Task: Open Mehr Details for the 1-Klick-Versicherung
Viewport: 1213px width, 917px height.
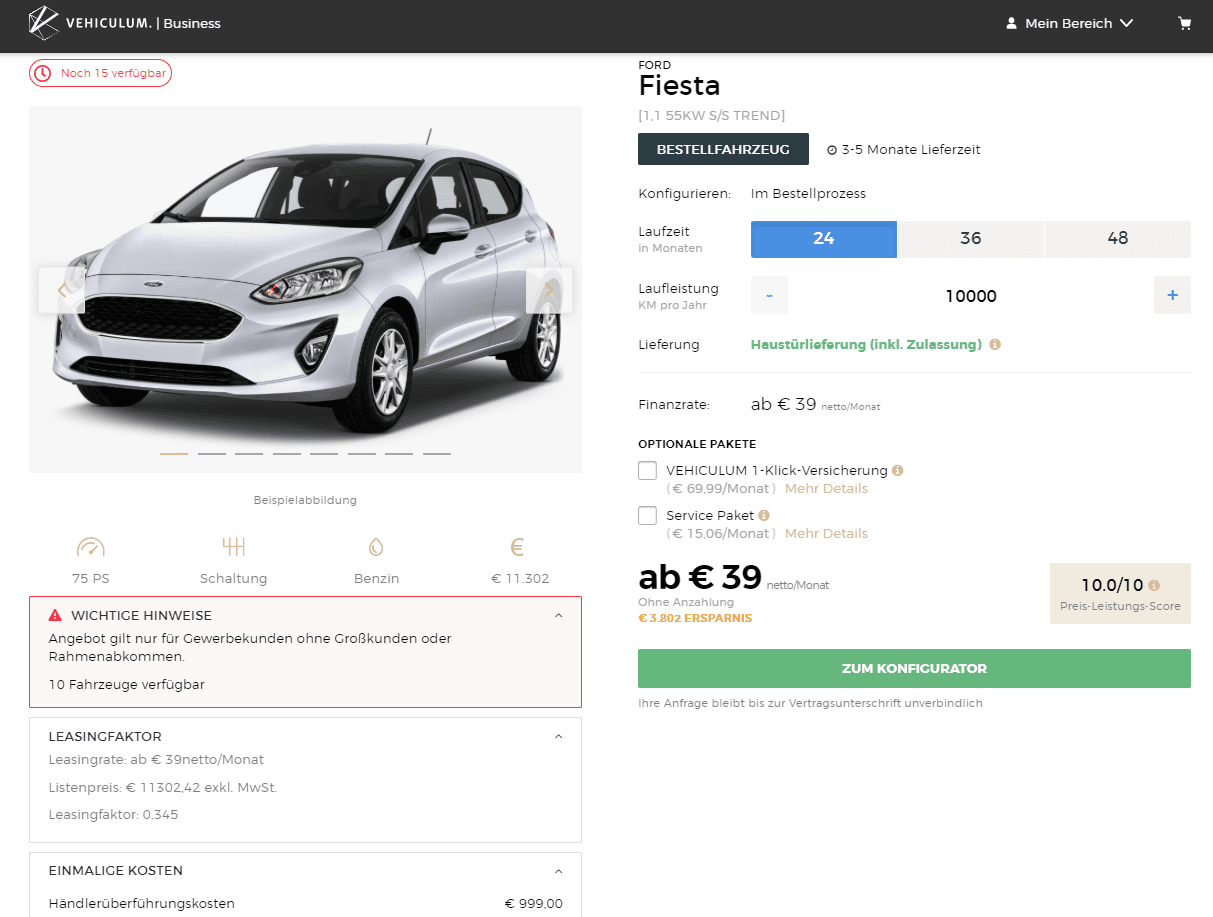Action: coord(826,489)
